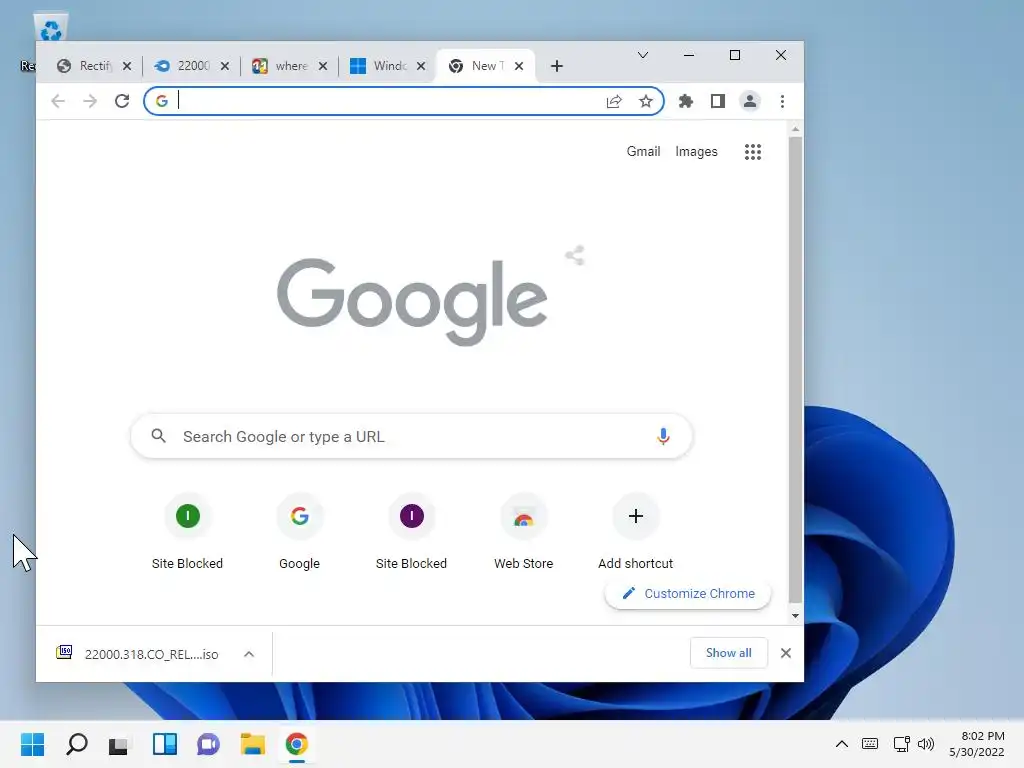Close the New Tab tab
This screenshot has width=1024, height=768.
519,66
